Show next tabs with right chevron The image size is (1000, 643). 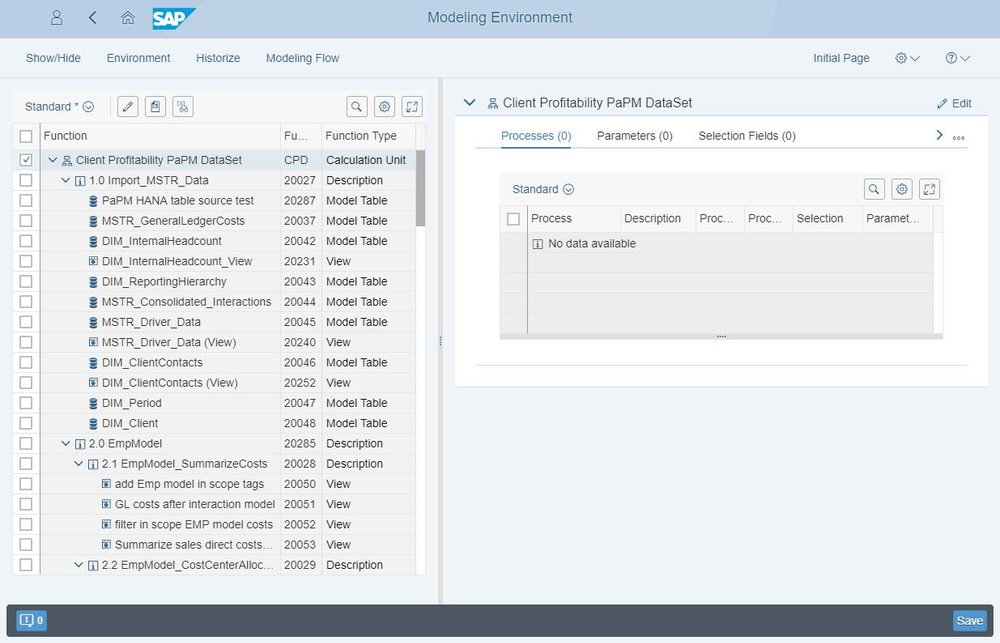coord(939,135)
